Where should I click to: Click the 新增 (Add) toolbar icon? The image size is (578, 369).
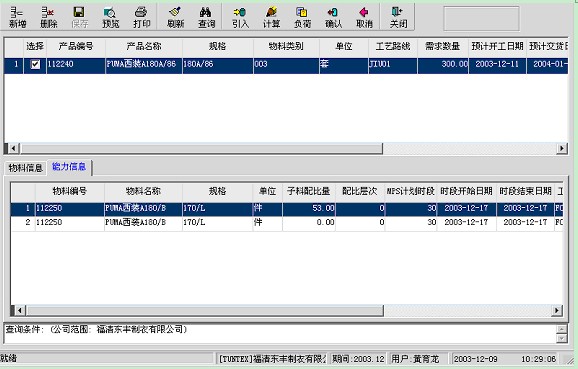coord(17,17)
